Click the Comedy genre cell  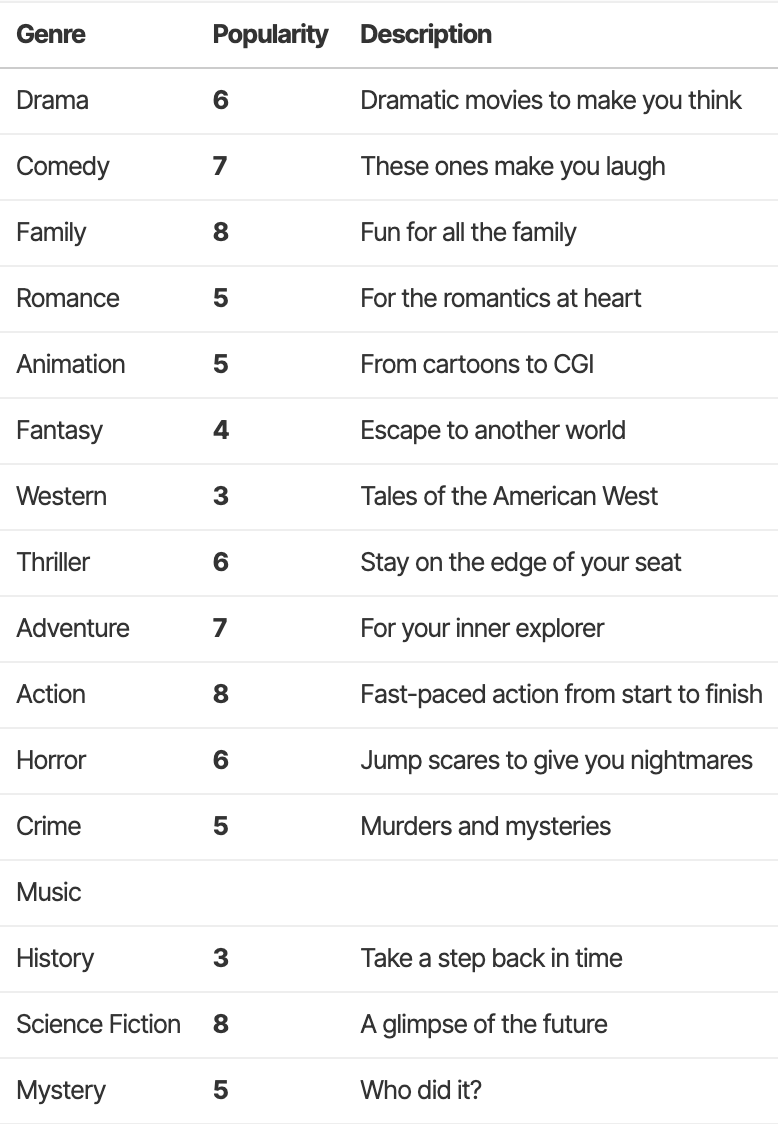(62, 166)
